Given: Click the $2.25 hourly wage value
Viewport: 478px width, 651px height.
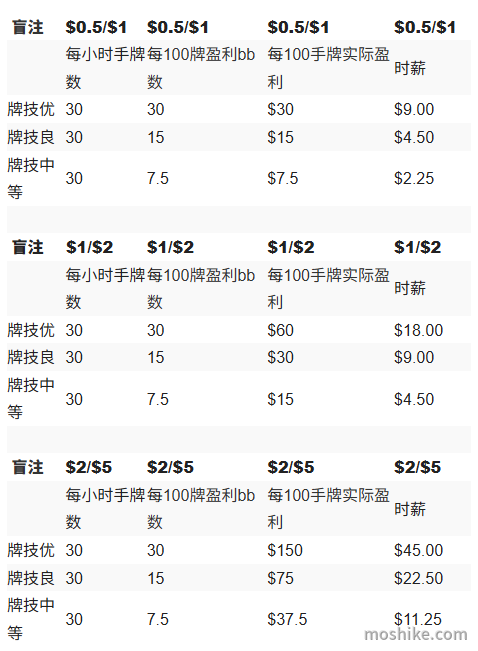Looking at the screenshot, I should [x=414, y=179].
